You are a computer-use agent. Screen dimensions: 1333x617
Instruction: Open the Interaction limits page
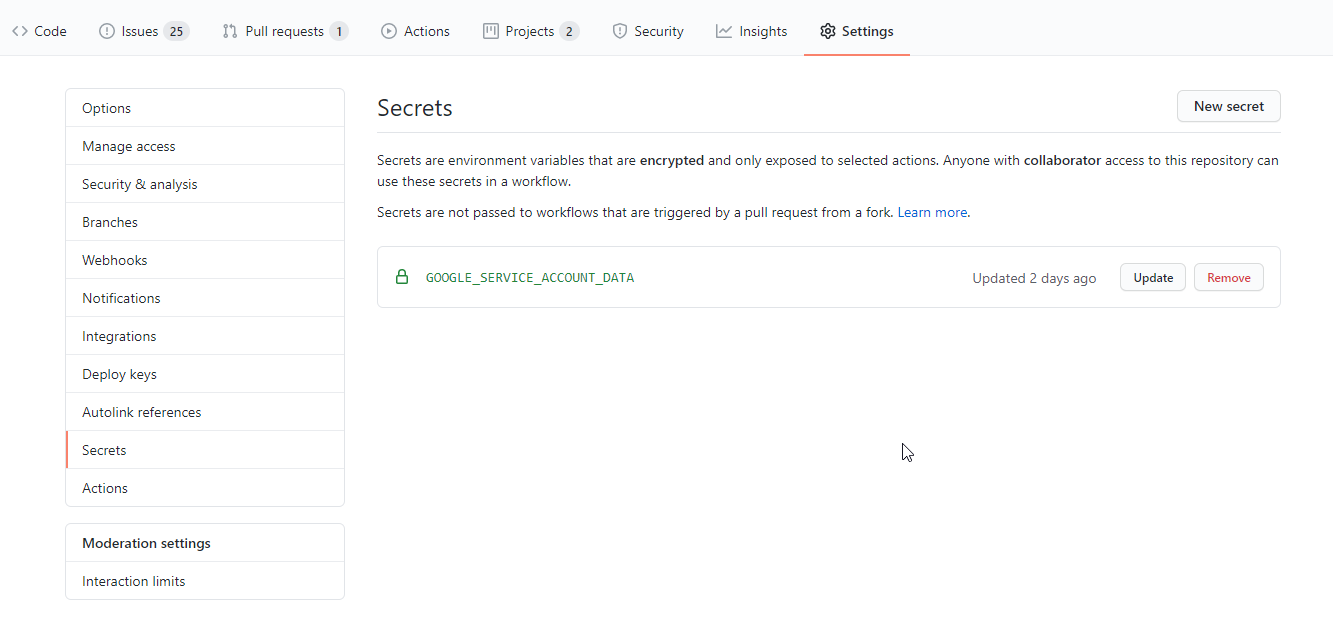[x=134, y=581]
